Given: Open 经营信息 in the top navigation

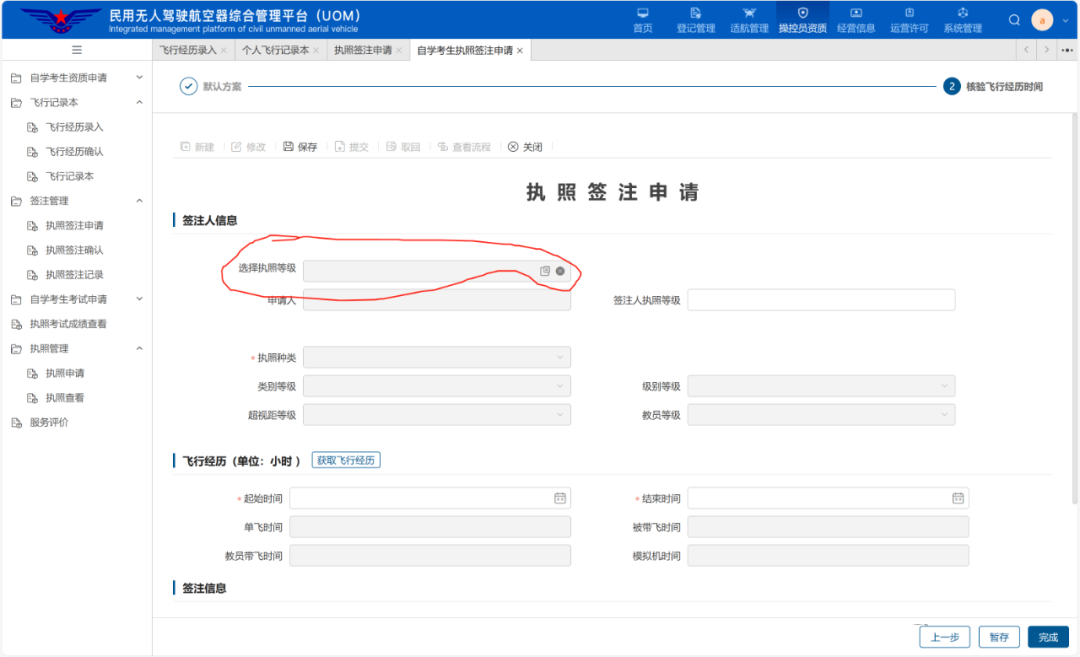Looking at the screenshot, I should [856, 20].
